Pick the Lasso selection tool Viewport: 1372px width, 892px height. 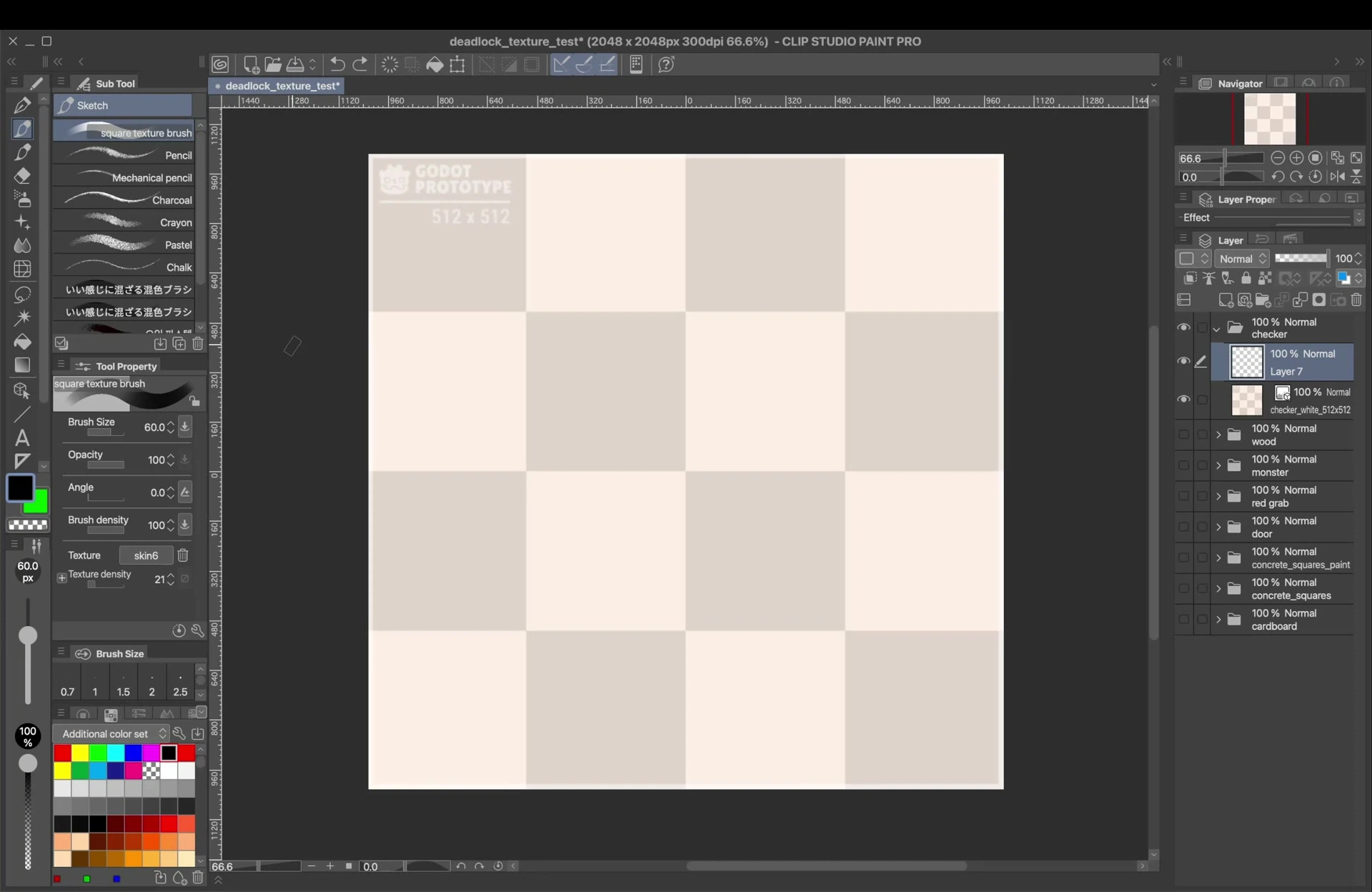click(22, 294)
